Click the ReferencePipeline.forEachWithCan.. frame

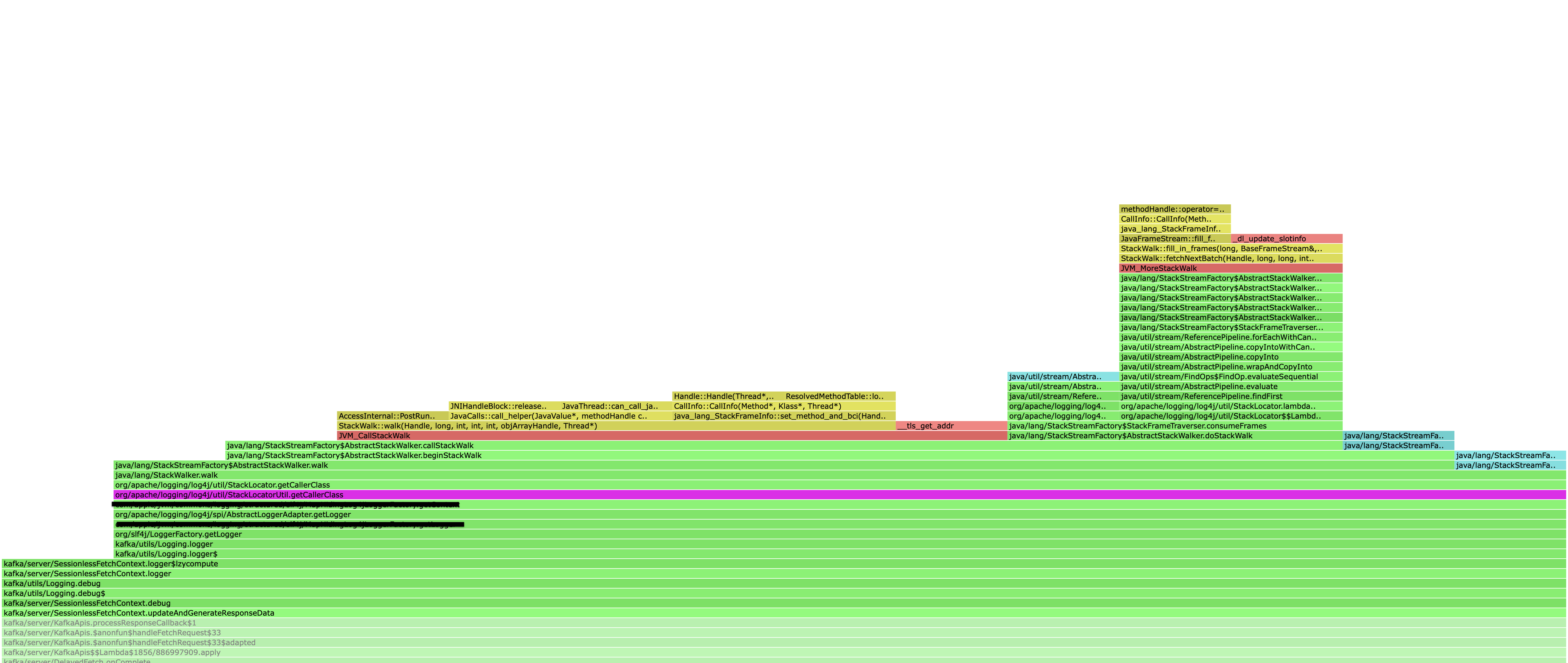1231,337
